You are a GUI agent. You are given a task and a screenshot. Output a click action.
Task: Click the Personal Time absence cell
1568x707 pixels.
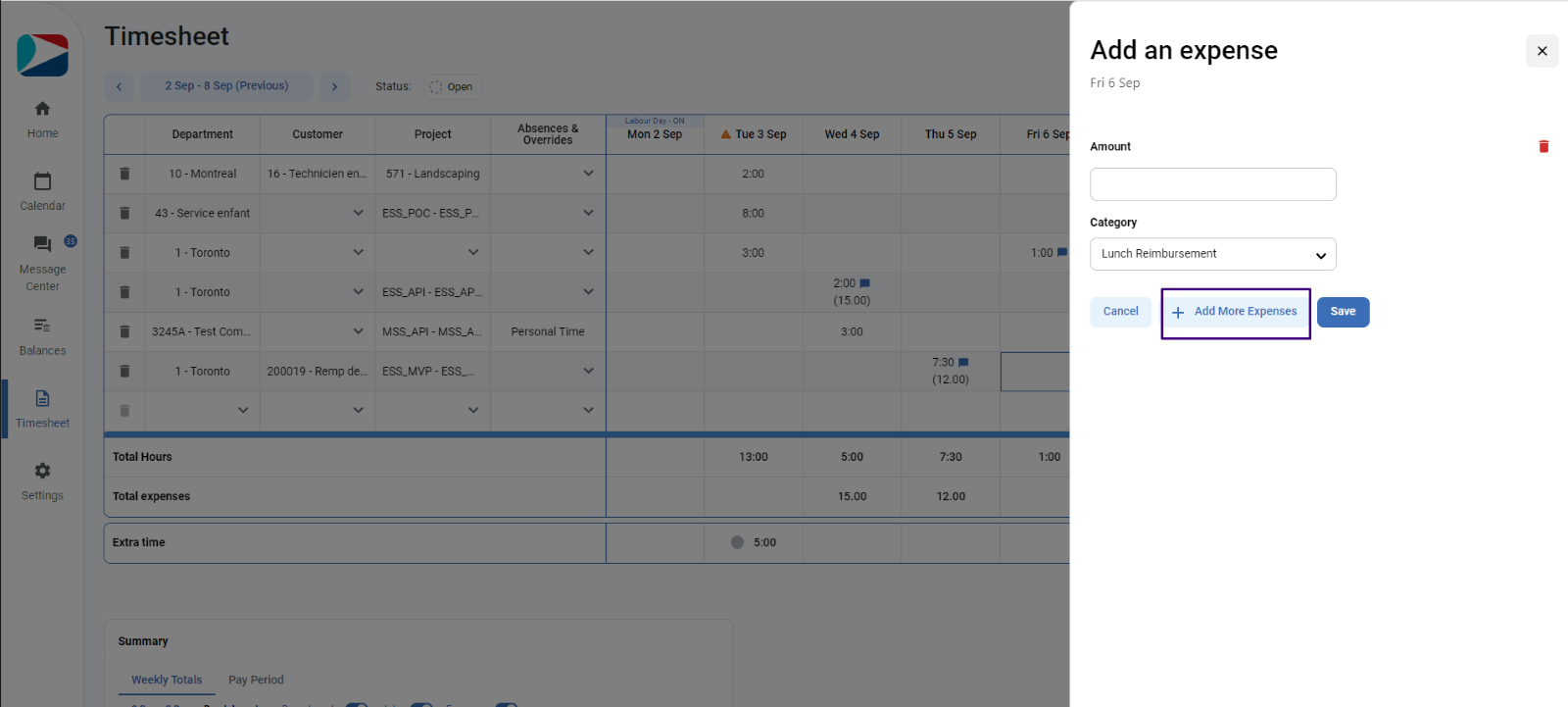[x=548, y=331]
